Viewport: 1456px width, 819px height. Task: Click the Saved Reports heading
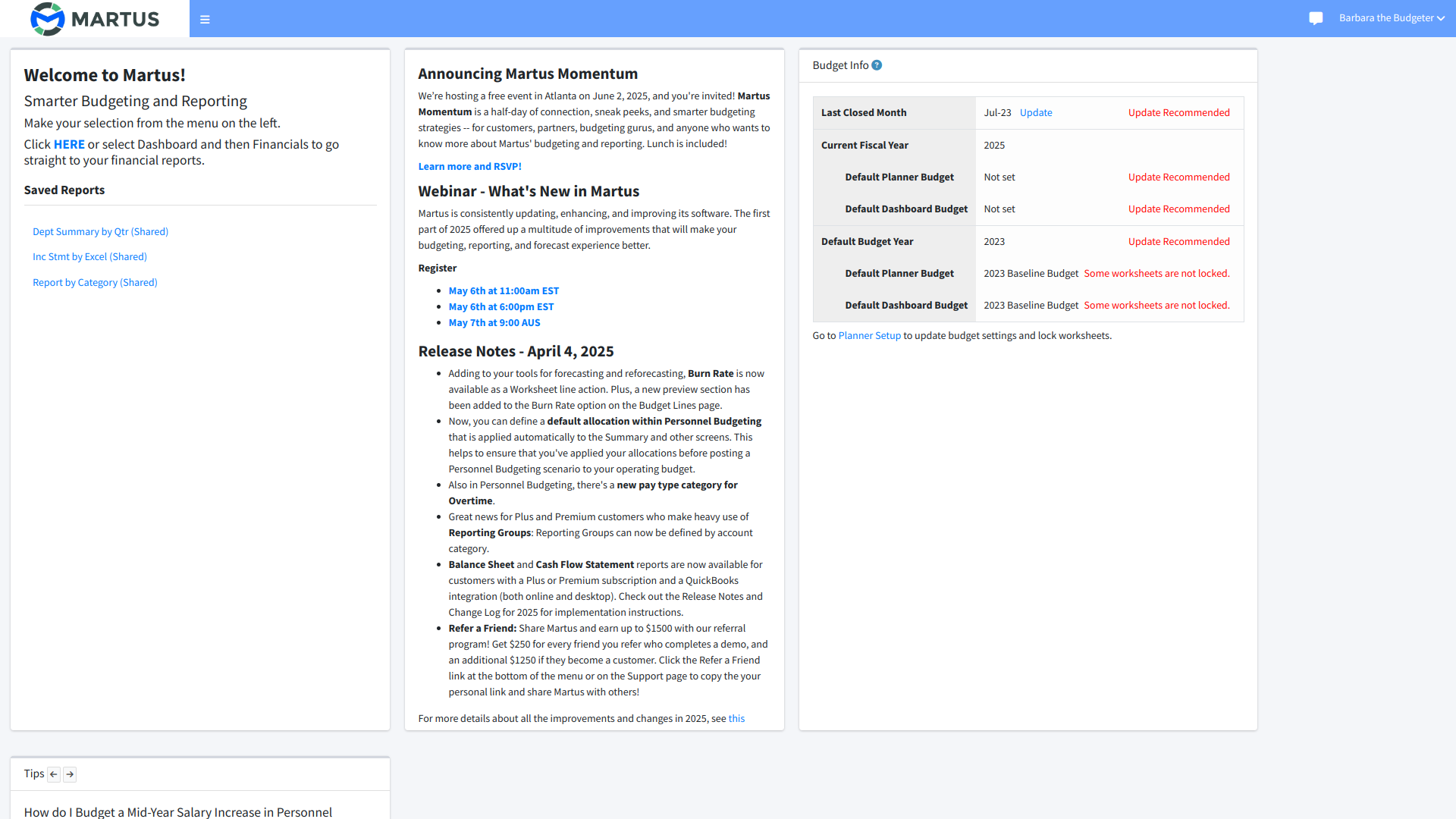point(64,190)
